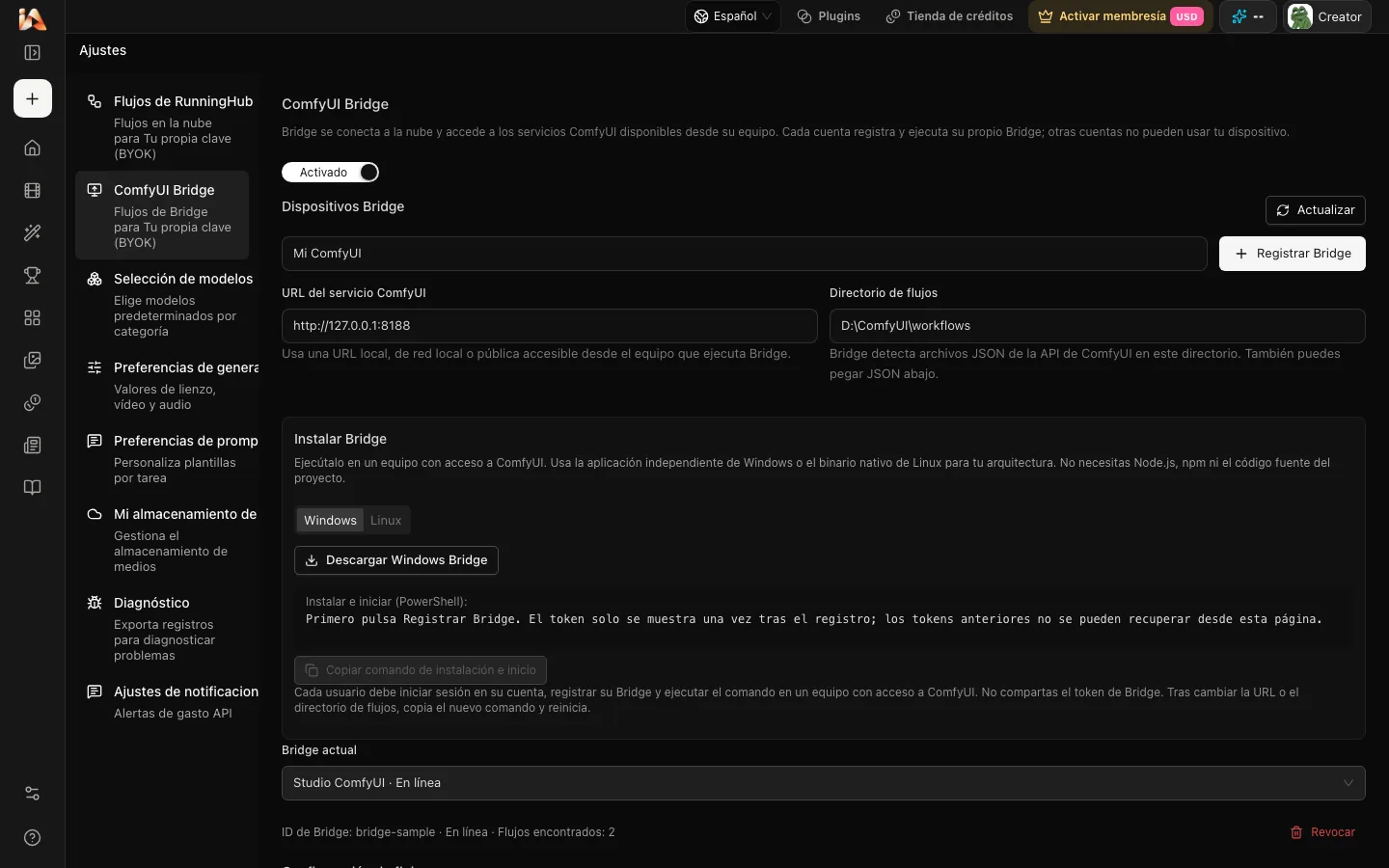Open the image gallery icon in the left rail
Image resolution: width=1389 pixels, height=868 pixels.
click(x=32, y=360)
